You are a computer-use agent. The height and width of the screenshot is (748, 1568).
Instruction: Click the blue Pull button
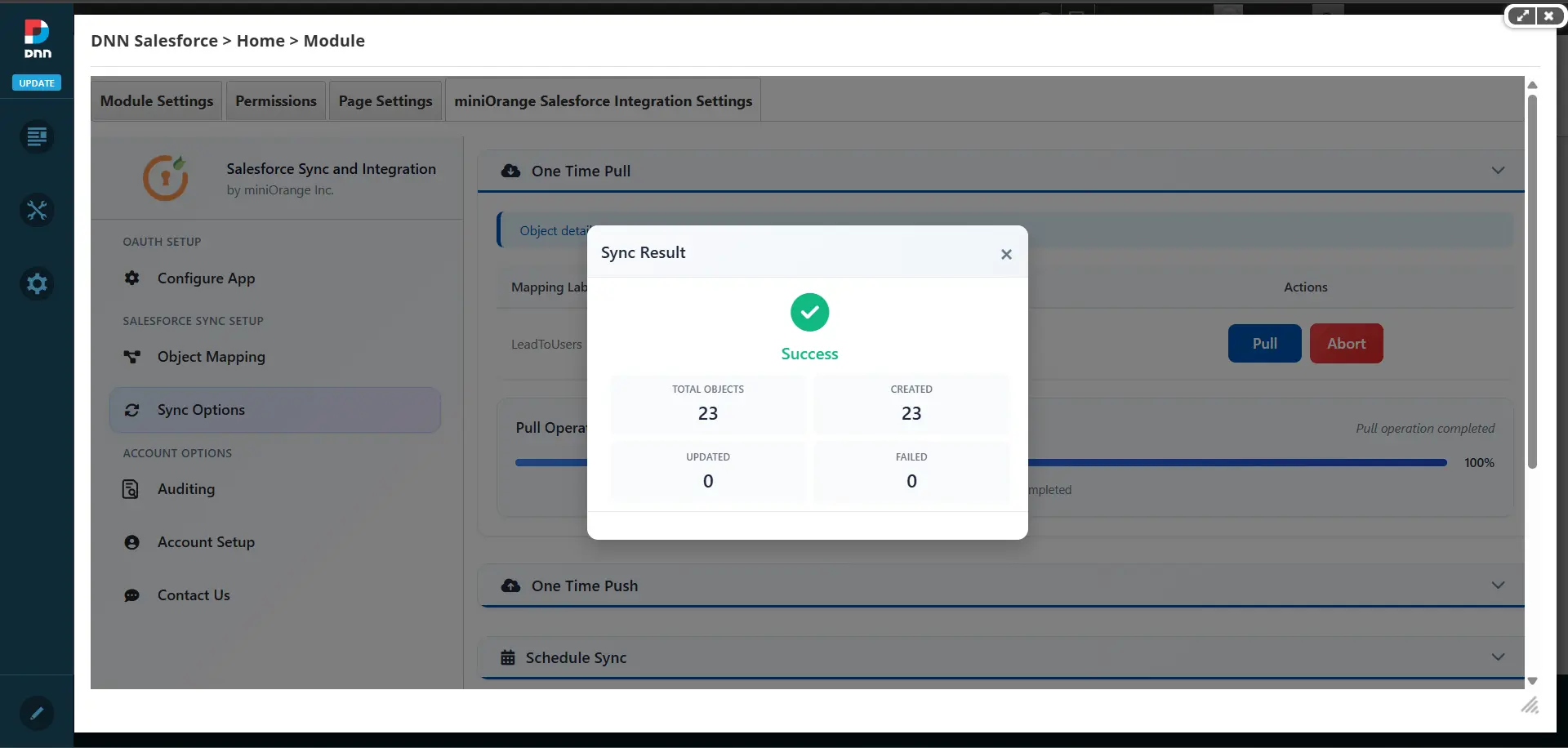[1264, 343]
